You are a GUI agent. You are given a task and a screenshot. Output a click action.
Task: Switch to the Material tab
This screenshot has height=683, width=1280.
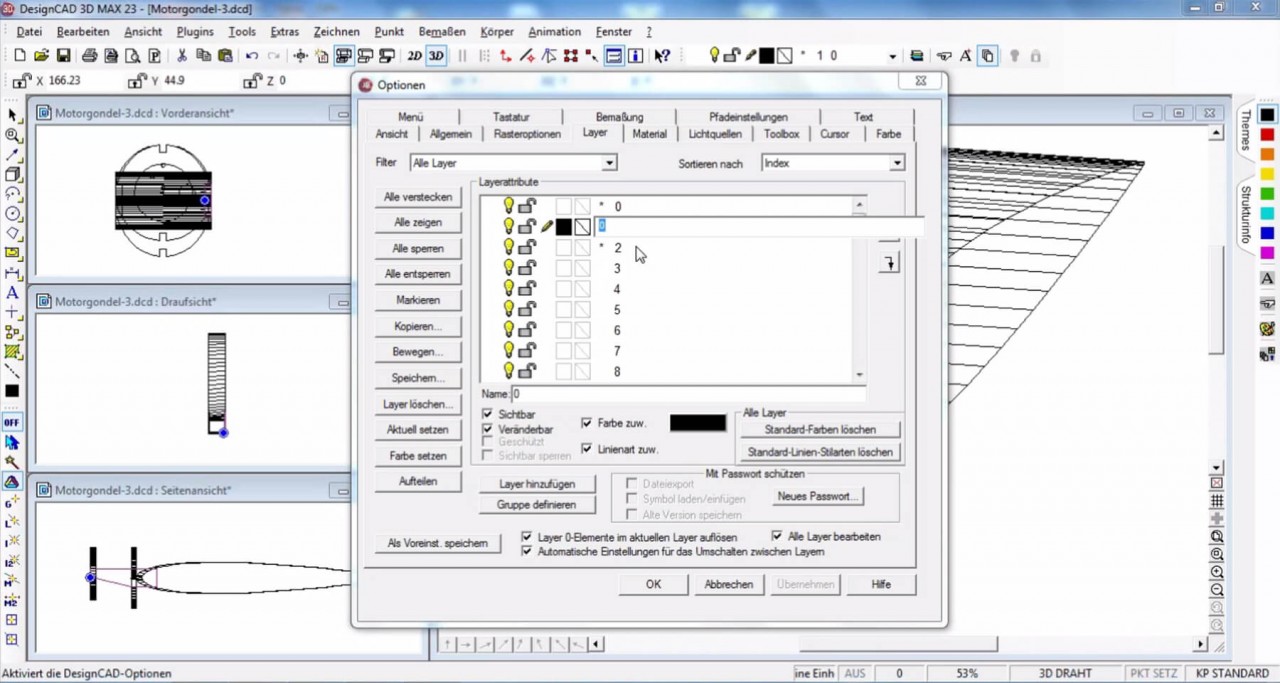[649, 133]
